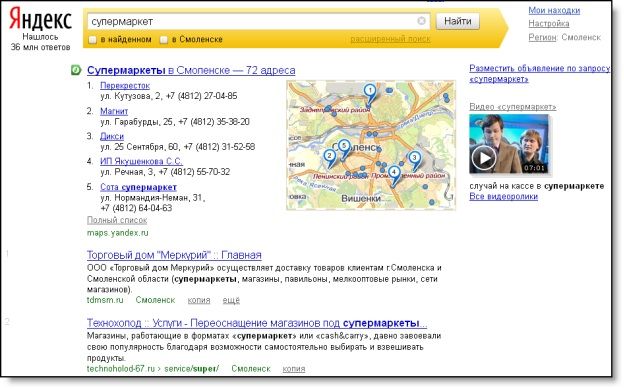Select map pin number 3

[414, 160]
